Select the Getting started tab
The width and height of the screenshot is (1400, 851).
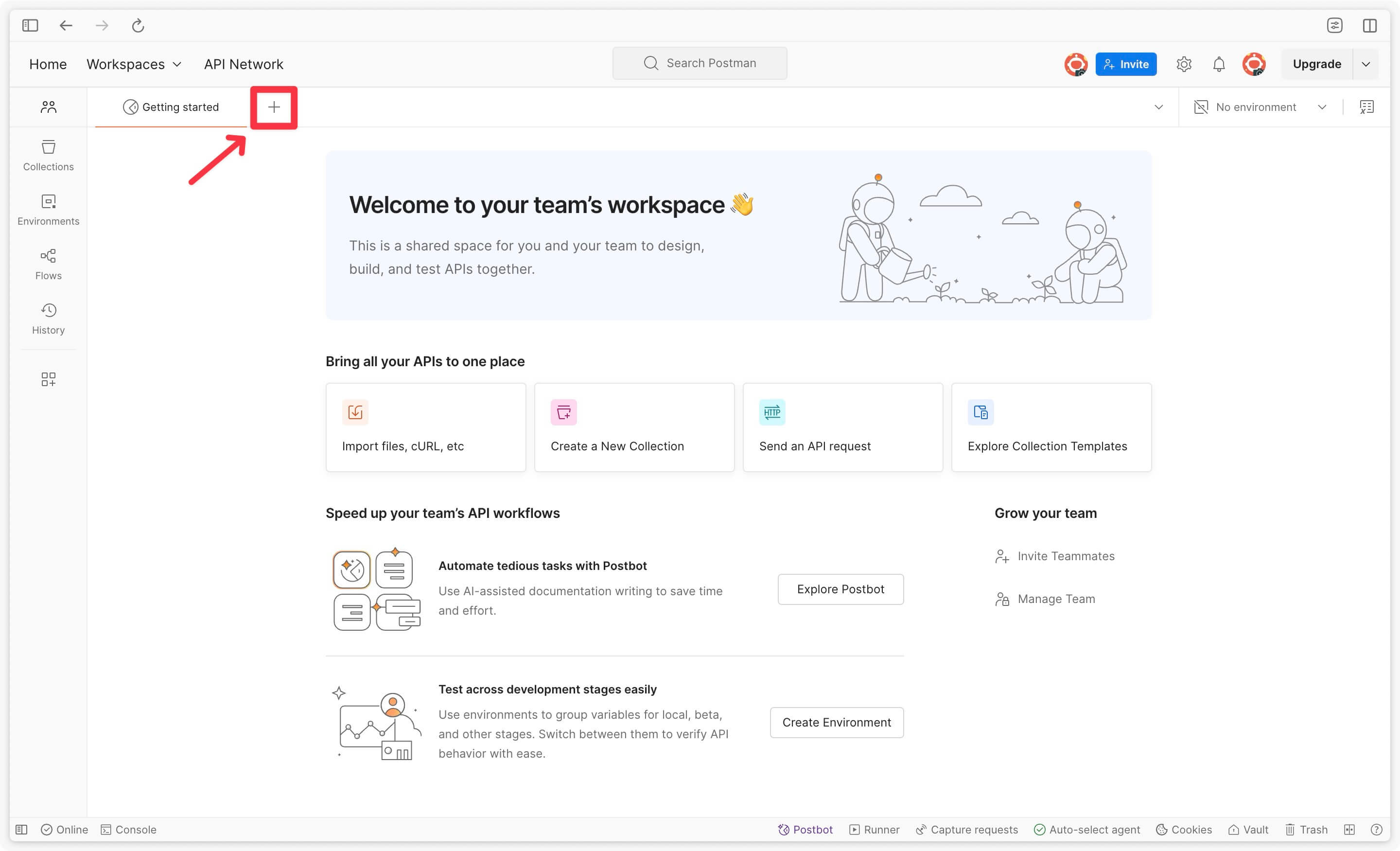(x=171, y=107)
